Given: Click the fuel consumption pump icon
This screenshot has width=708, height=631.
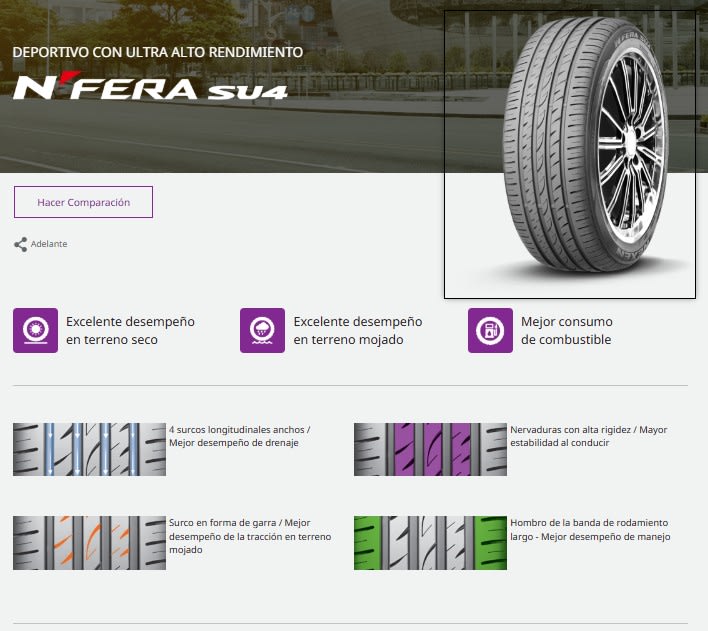Looking at the screenshot, I should click(x=490, y=330).
